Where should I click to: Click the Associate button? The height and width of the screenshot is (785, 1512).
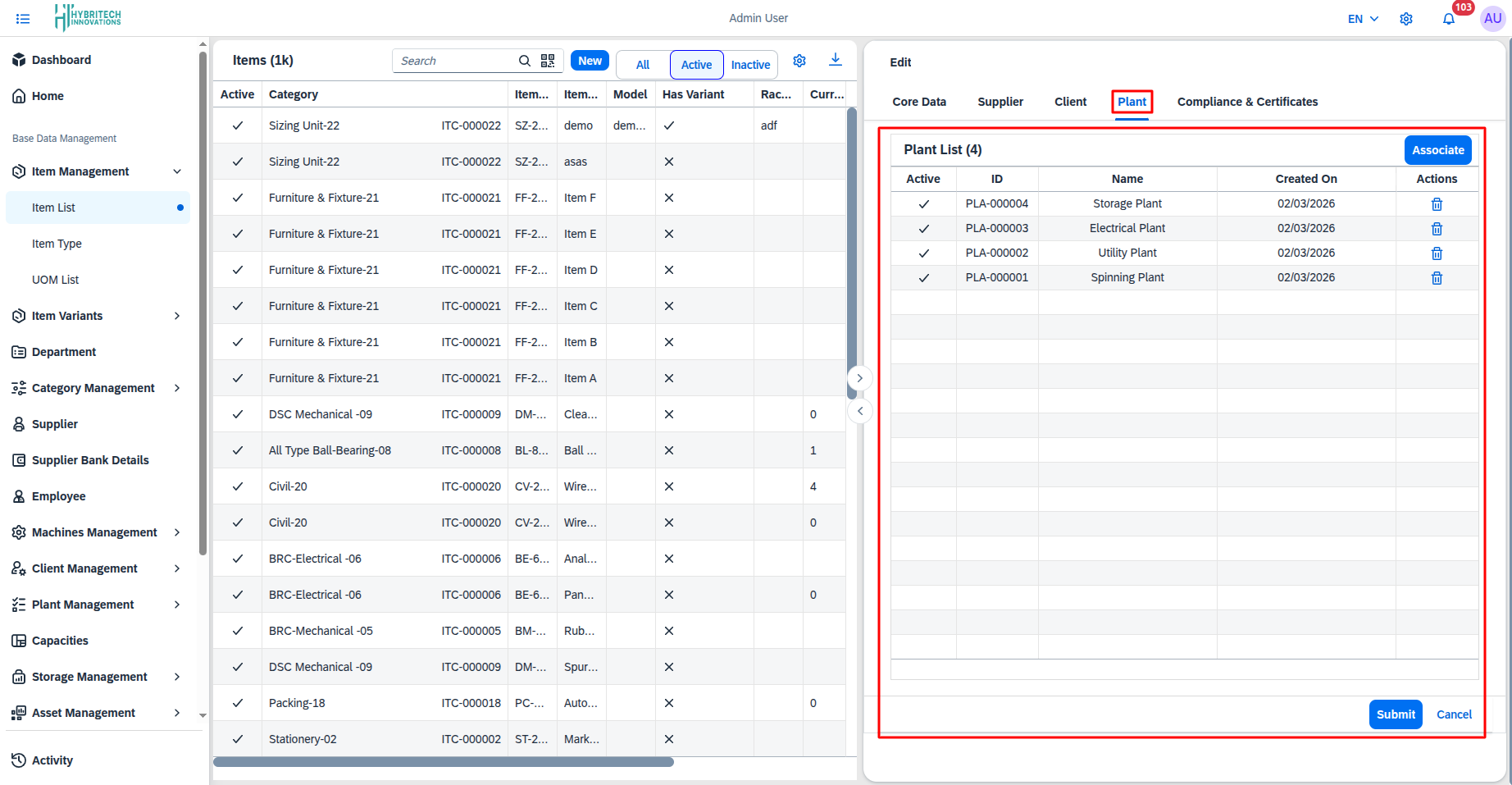tap(1437, 150)
